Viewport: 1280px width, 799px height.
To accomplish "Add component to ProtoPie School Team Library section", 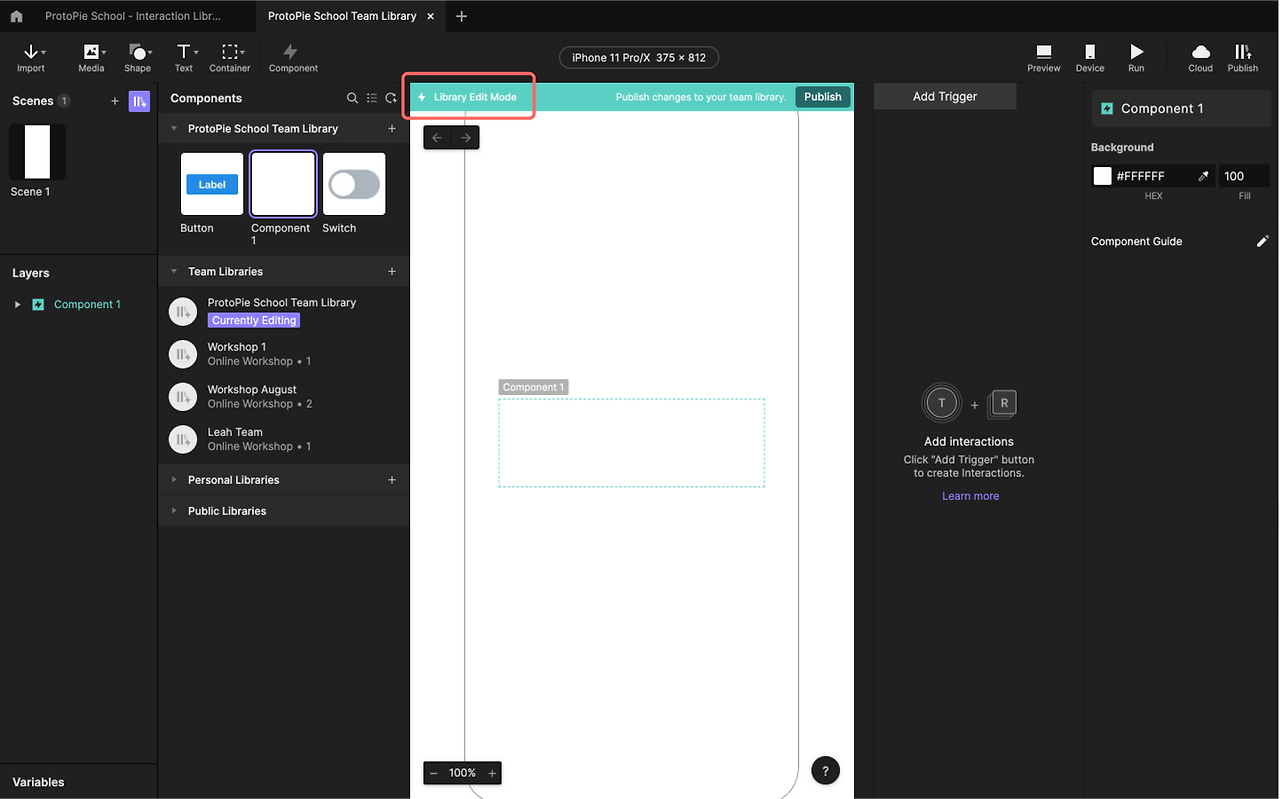I will click(x=392, y=129).
